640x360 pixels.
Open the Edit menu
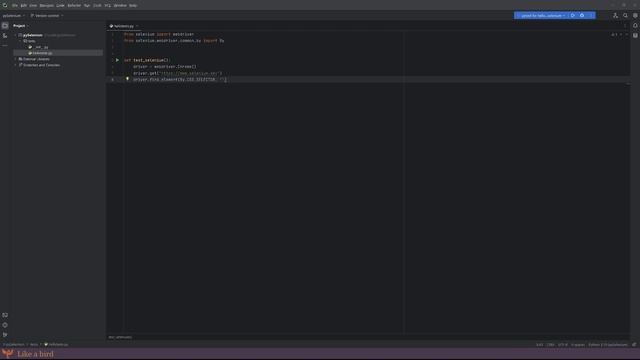[x=24, y=5]
